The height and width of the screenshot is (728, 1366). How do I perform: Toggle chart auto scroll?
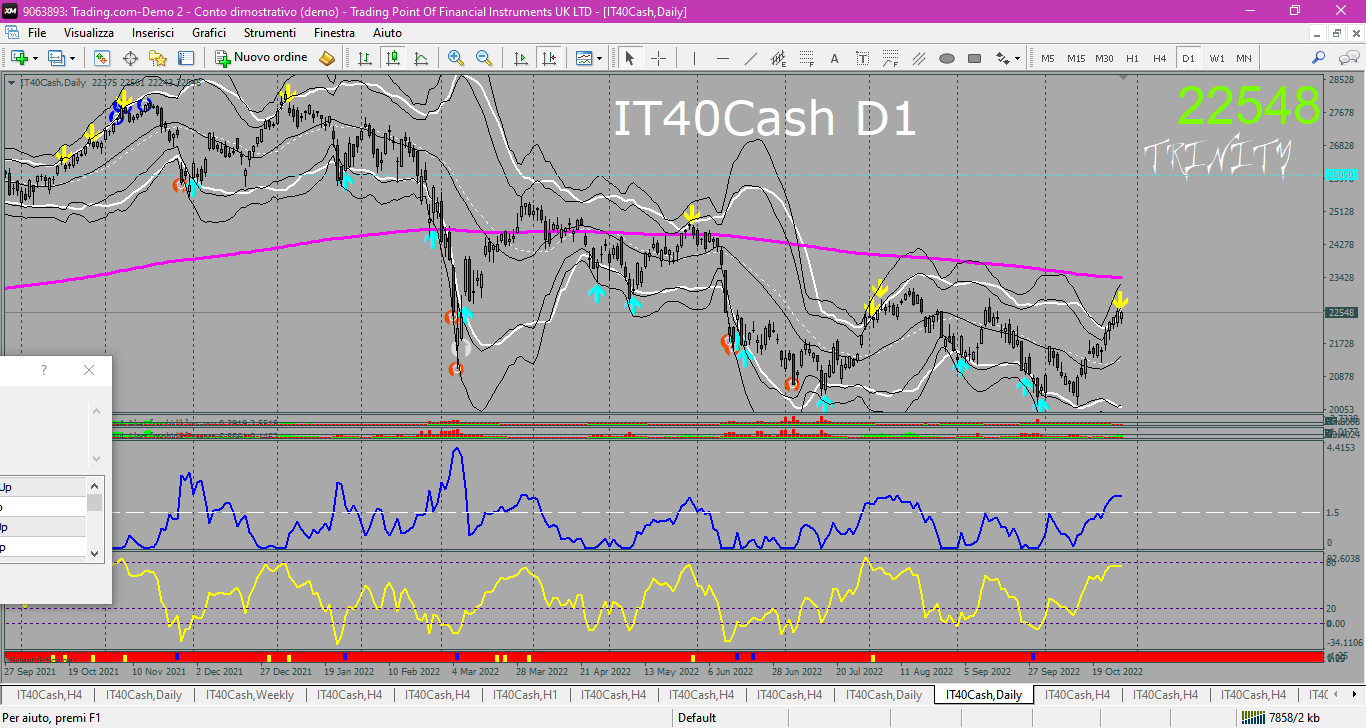(520, 58)
